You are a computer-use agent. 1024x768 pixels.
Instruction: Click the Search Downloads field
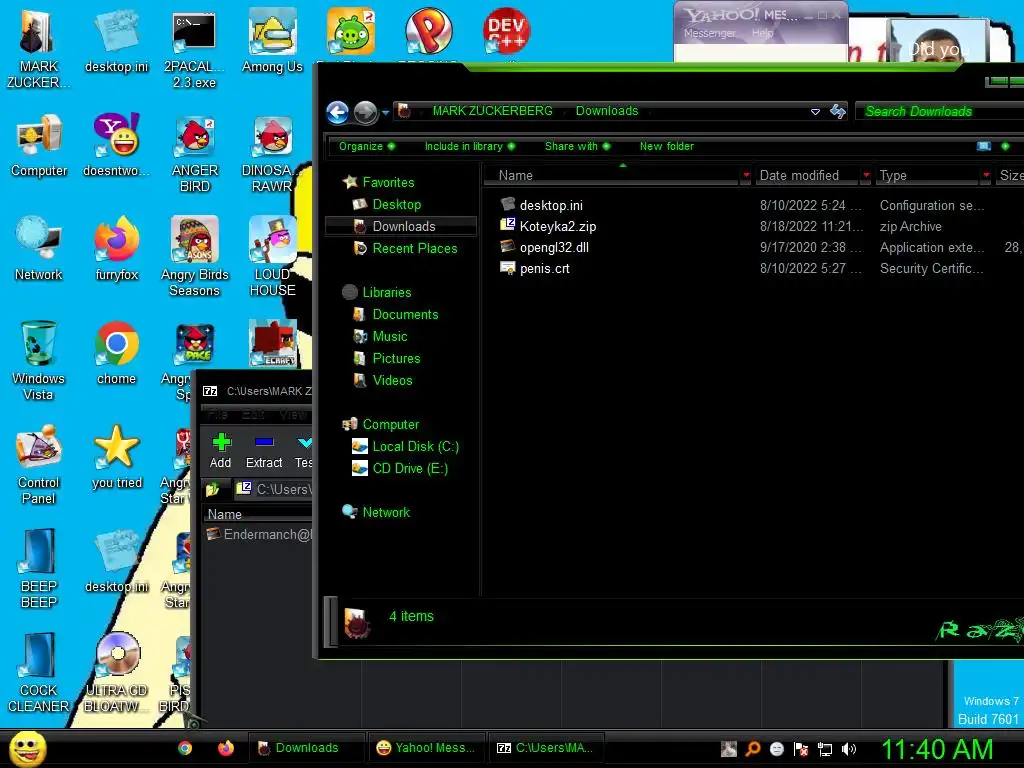click(x=939, y=112)
